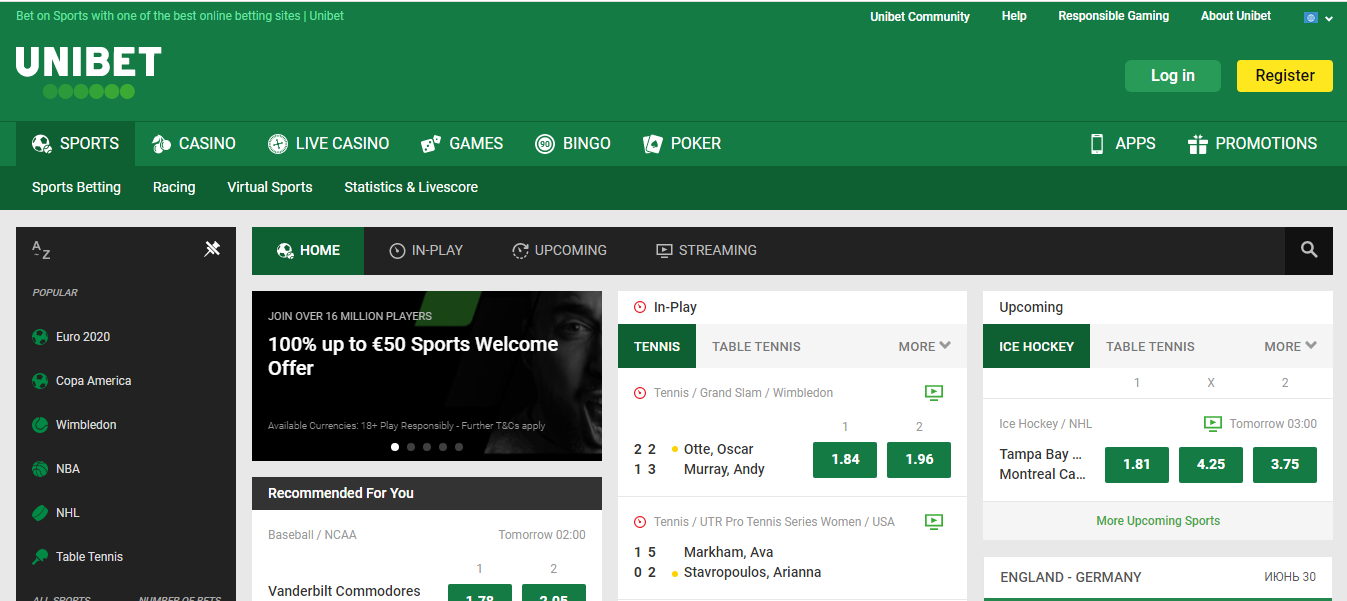Viewport: 1347px width, 601px height.
Task: Switch to the In-Play tab
Action: 426,250
